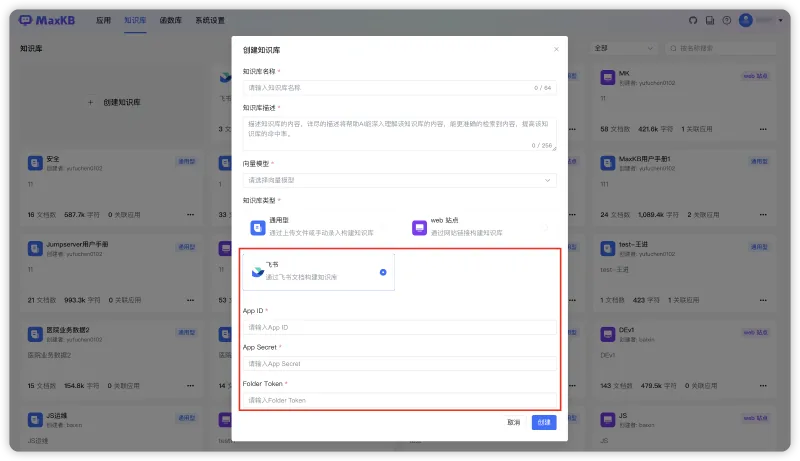The height and width of the screenshot is (461, 800).
Task: Click the 通用型 tag on 安全 card
Action: tap(187, 161)
